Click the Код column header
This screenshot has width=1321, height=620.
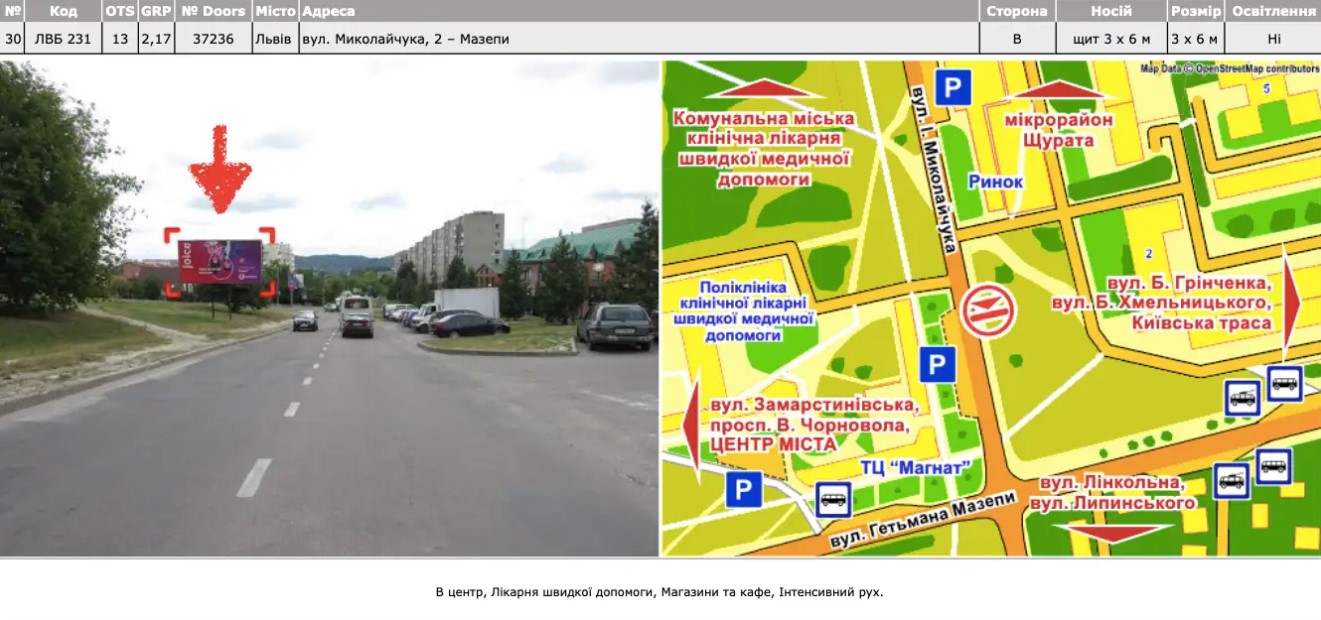[63, 11]
